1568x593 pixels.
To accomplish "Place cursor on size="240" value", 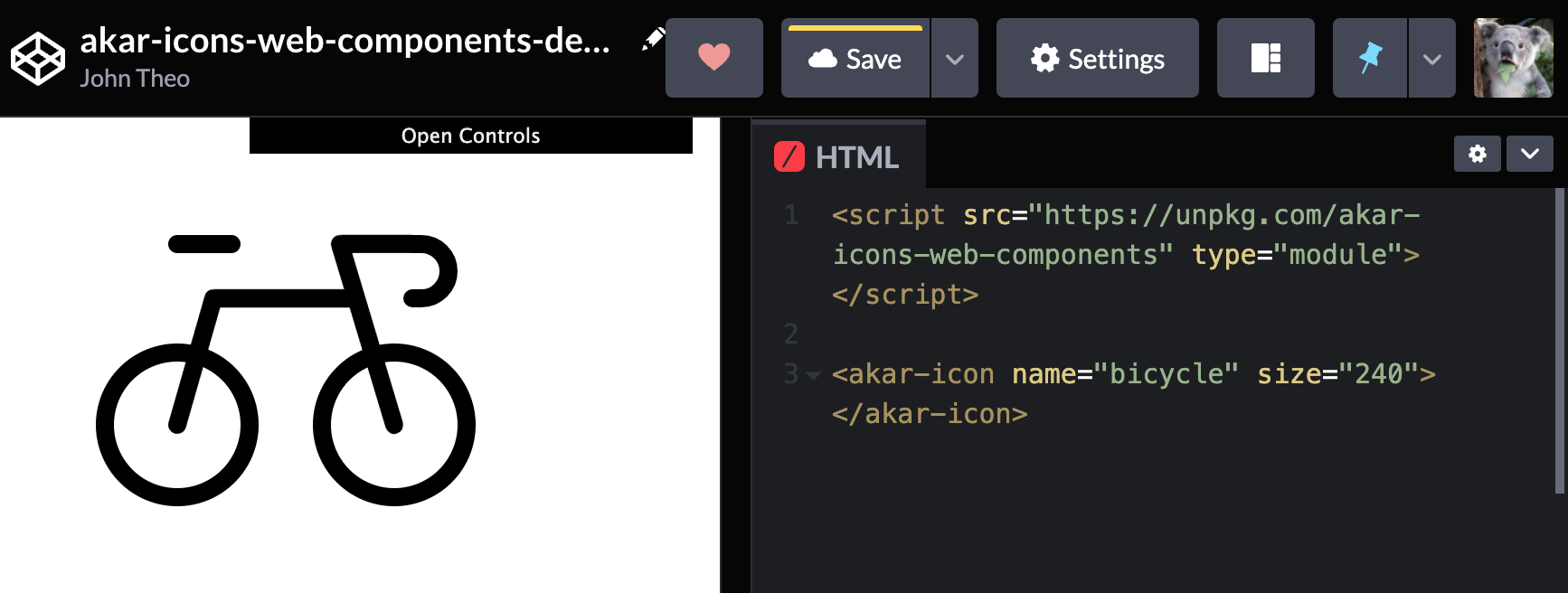I will [1379, 374].
